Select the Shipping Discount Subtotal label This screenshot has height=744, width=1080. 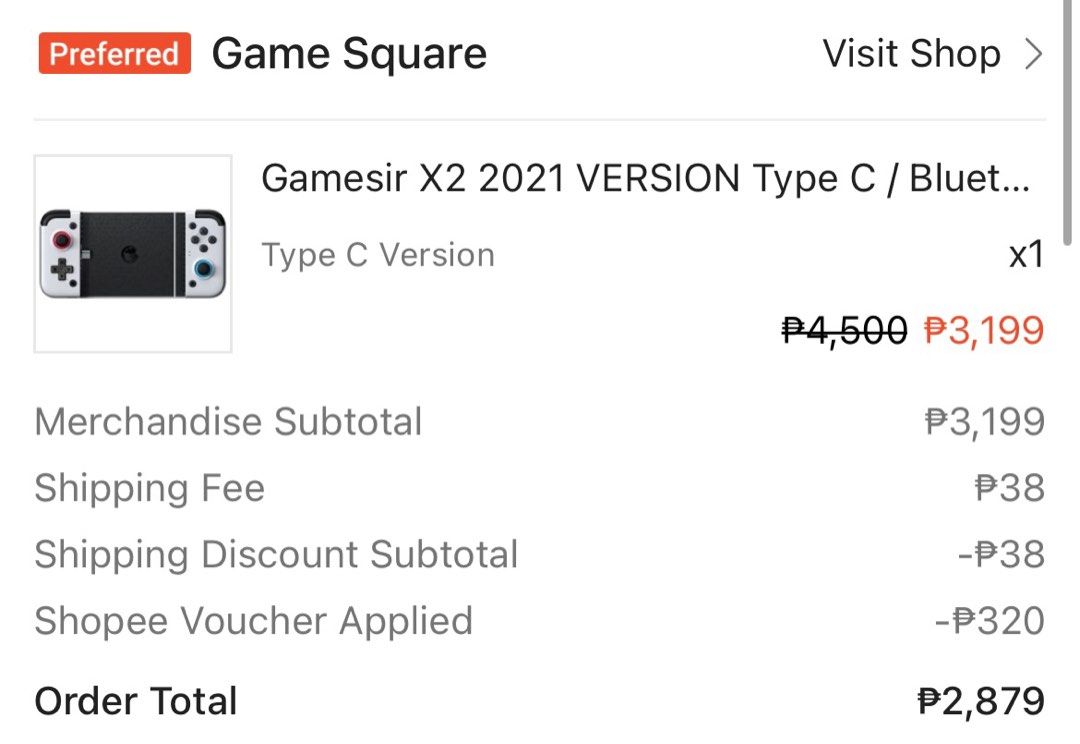(x=276, y=554)
